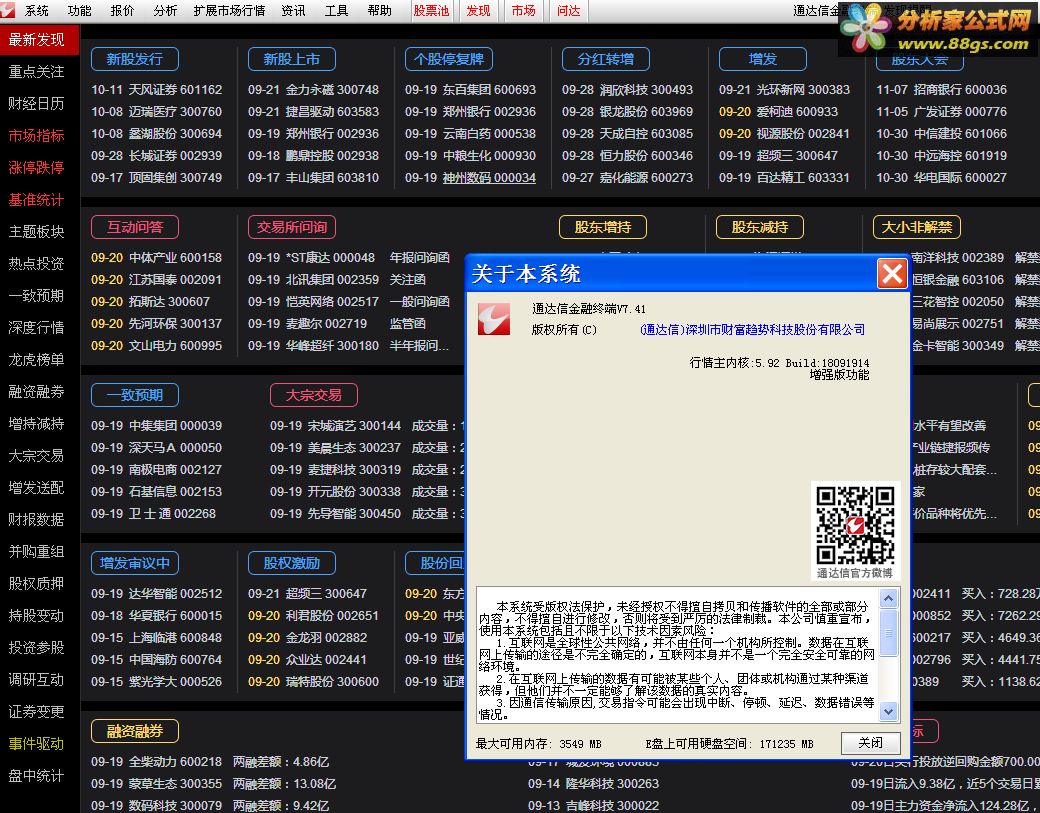Select 事件驱动 in the sidebar
Viewport: 1040px width, 813px height.
(36, 743)
